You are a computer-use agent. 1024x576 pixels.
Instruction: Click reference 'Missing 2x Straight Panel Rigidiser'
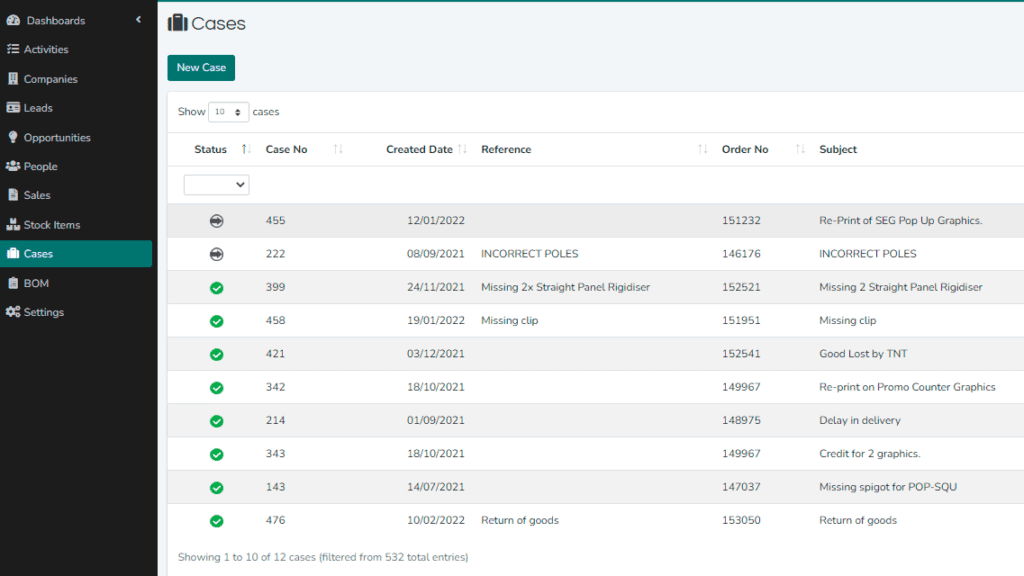point(566,287)
